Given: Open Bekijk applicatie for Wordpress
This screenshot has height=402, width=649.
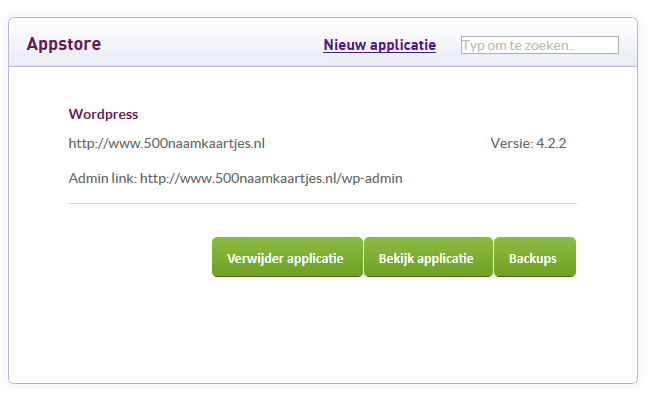Looking at the screenshot, I should (x=428, y=257).
